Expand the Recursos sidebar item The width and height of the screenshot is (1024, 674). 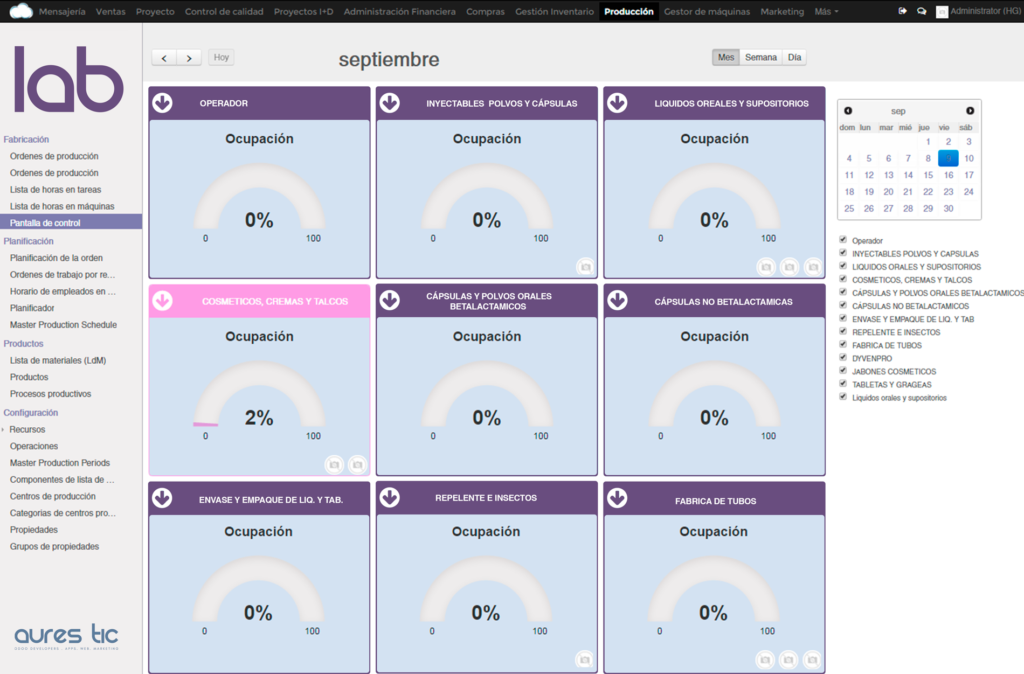(x=27, y=430)
